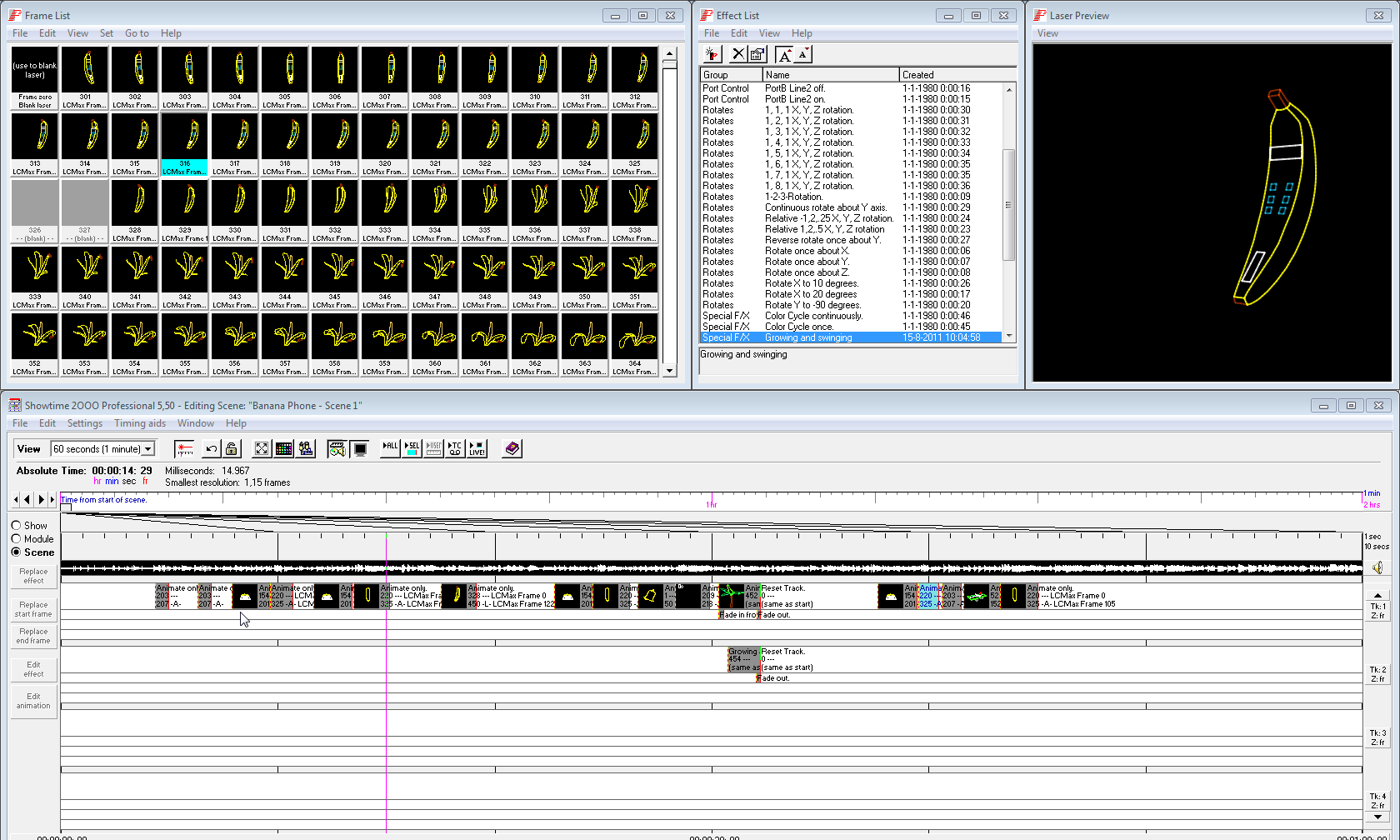Select the Scene radio button
This screenshot has width=1400, height=840.
(16, 552)
